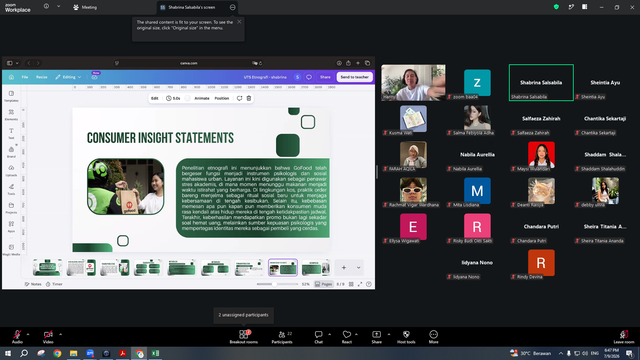Click the add comment icon in floating toolbar
Image resolution: width=640 pixels, height=360 pixels.
240,98
